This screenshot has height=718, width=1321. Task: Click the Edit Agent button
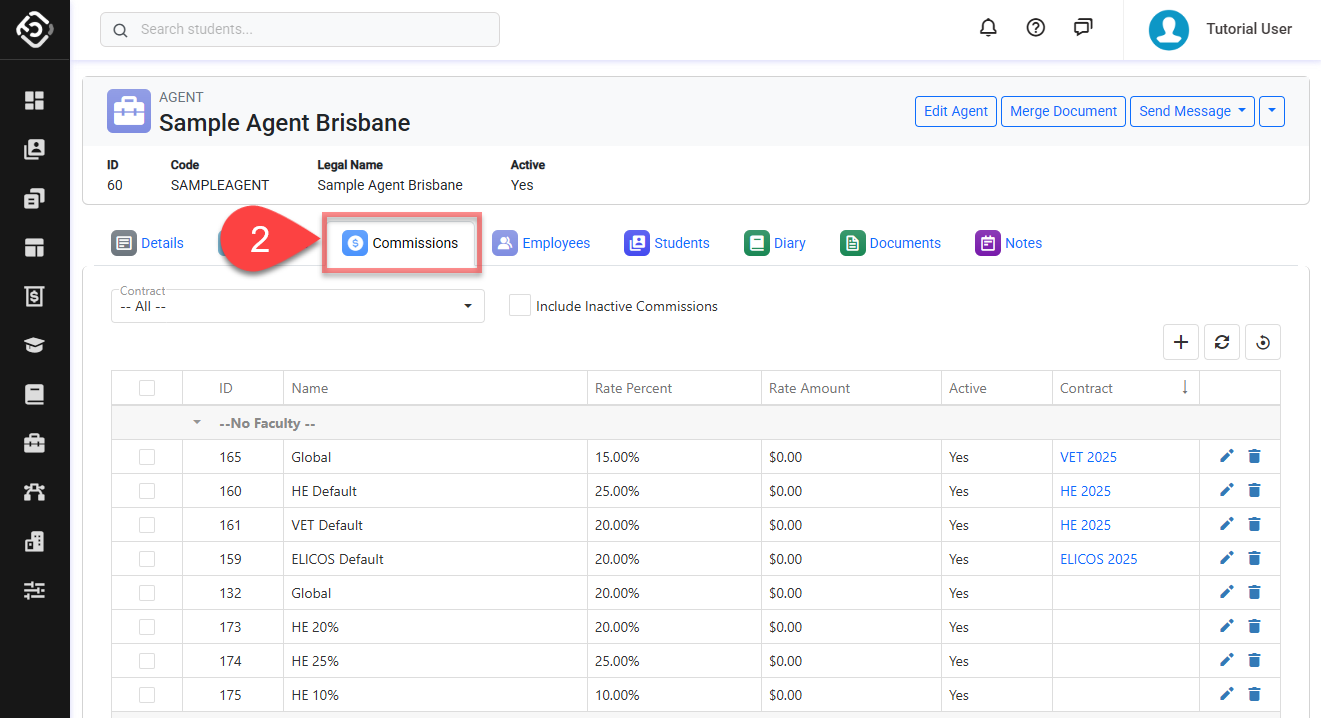pos(955,111)
